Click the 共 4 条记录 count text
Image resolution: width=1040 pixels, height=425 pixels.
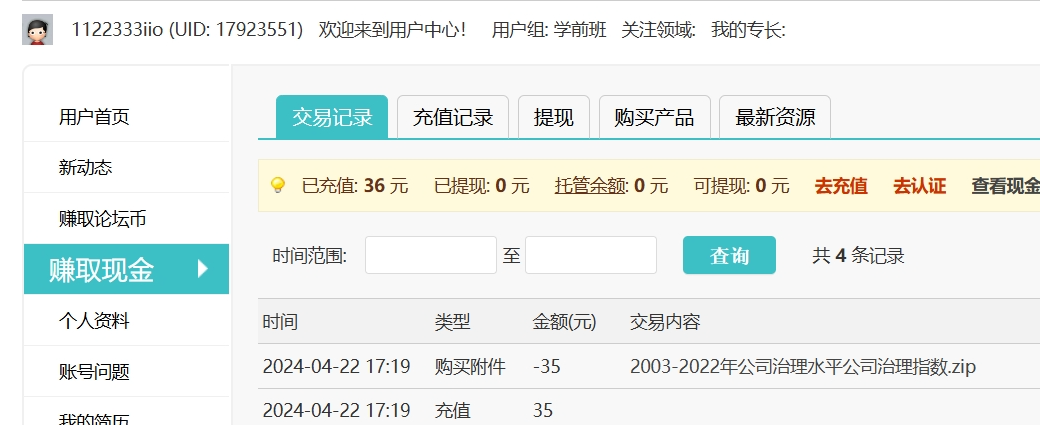[x=858, y=255]
